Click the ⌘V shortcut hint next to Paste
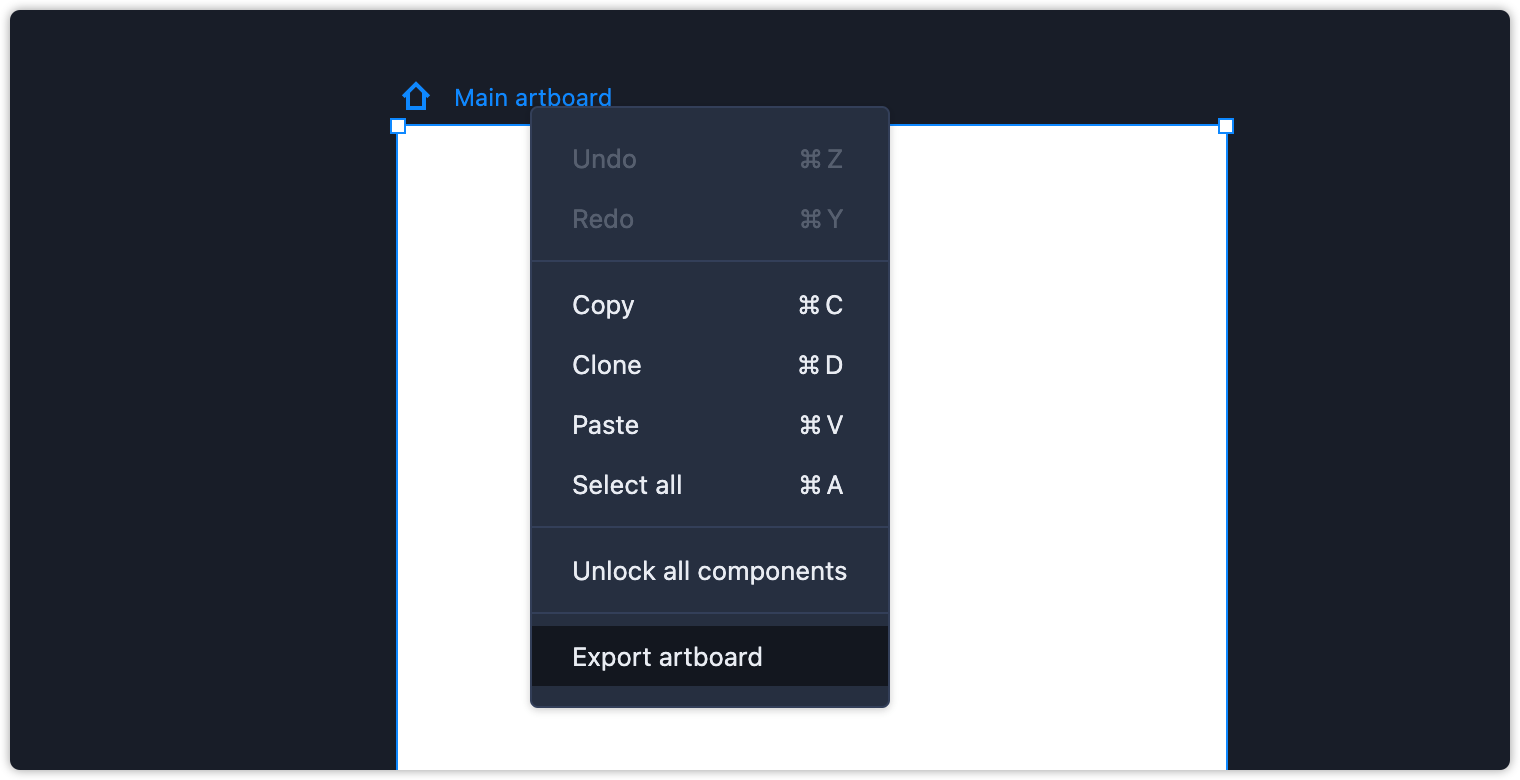The width and height of the screenshot is (1520, 780). tap(821, 425)
